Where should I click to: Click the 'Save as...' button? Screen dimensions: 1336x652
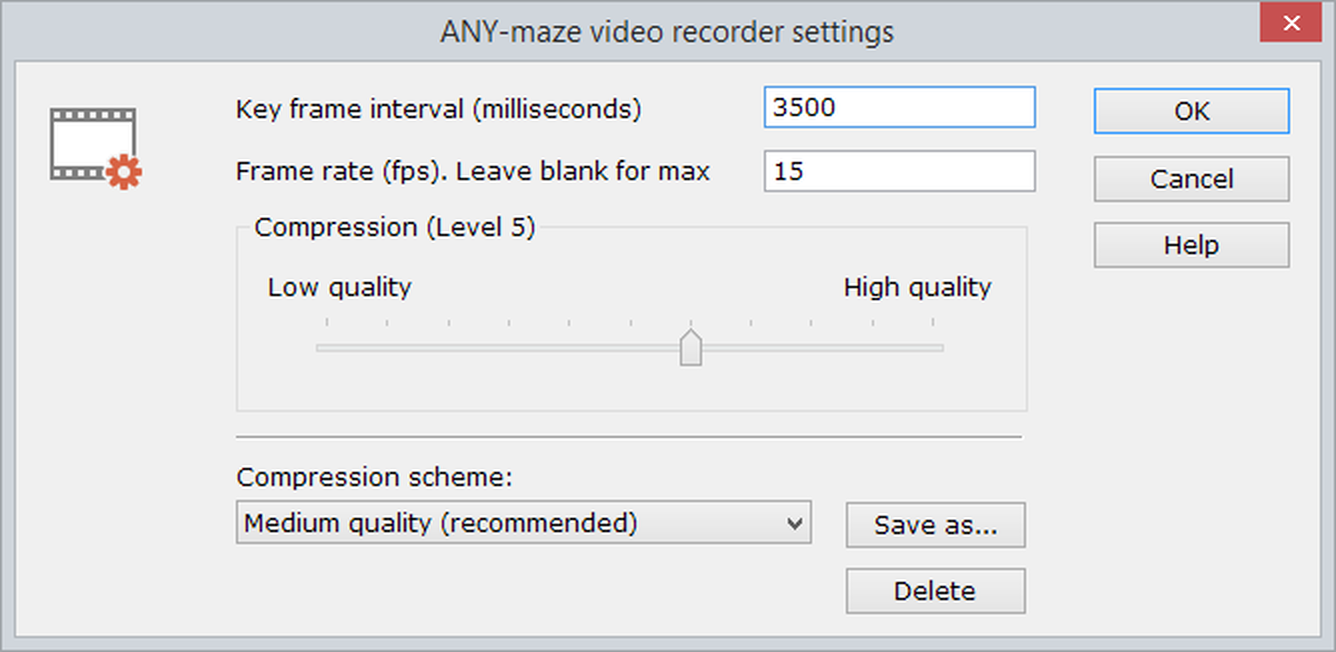[x=935, y=526]
